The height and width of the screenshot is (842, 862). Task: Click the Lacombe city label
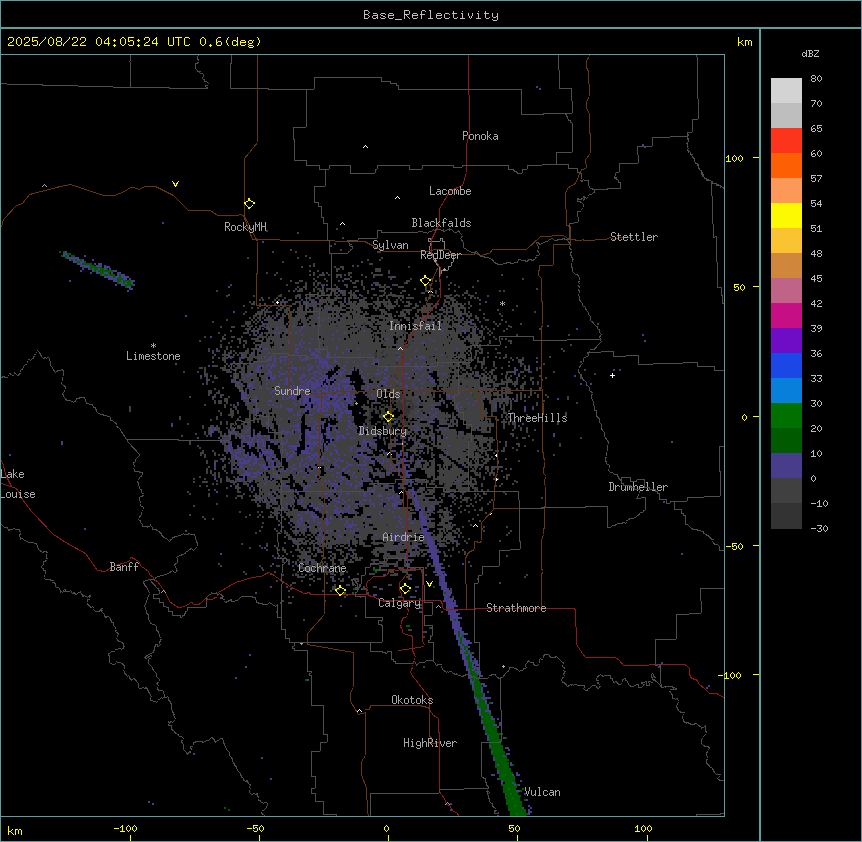coord(450,191)
